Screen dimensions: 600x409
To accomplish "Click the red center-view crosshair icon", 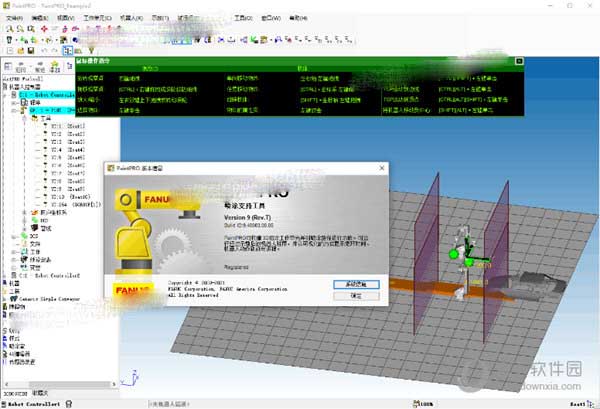I will point(44,29).
